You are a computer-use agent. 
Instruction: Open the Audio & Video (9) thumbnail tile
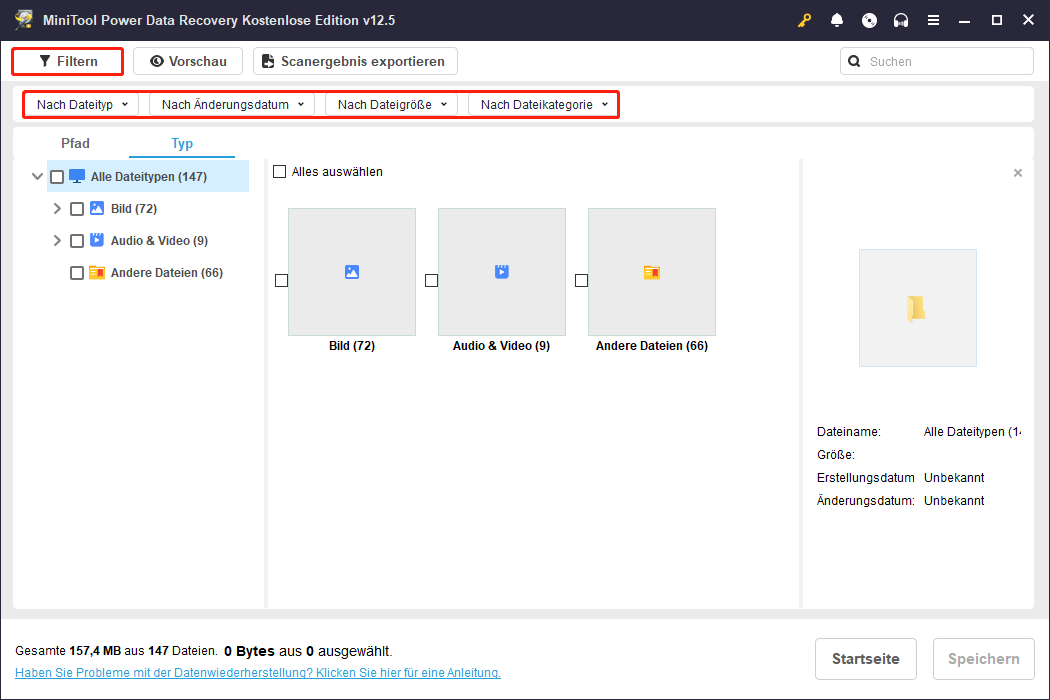pos(502,272)
